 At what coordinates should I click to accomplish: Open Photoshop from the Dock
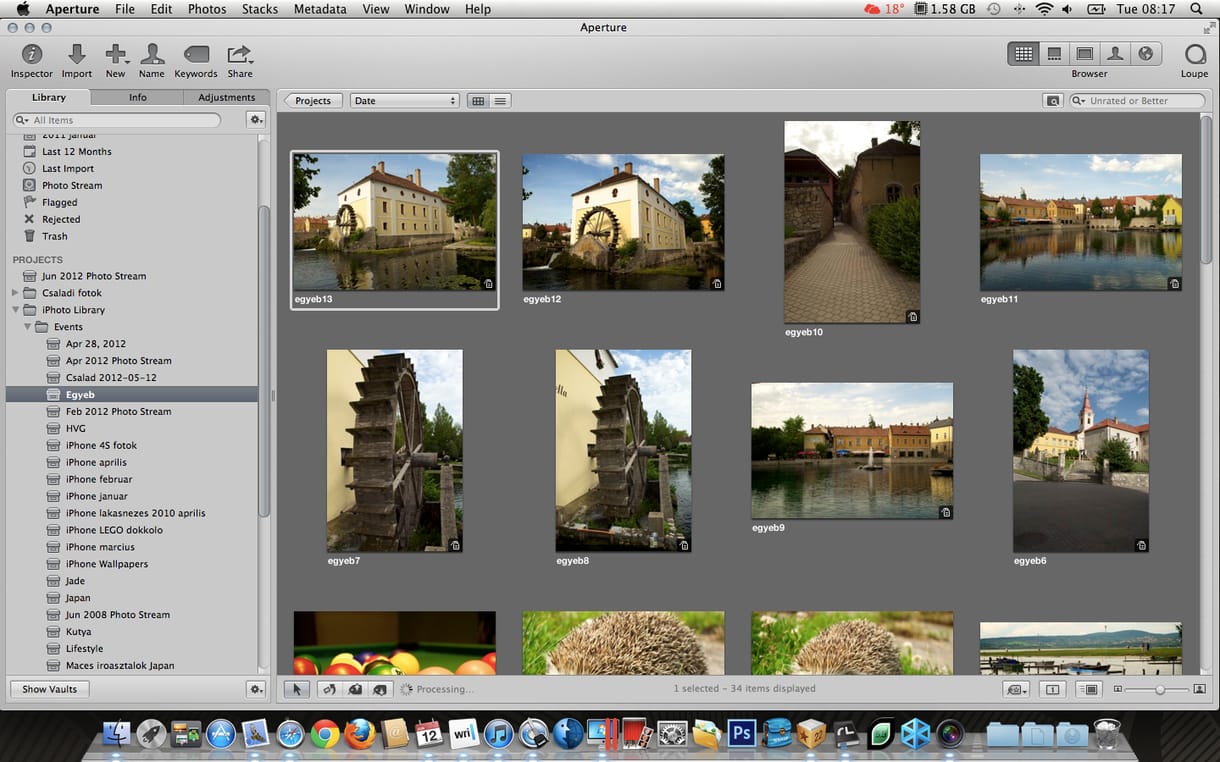[741, 733]
